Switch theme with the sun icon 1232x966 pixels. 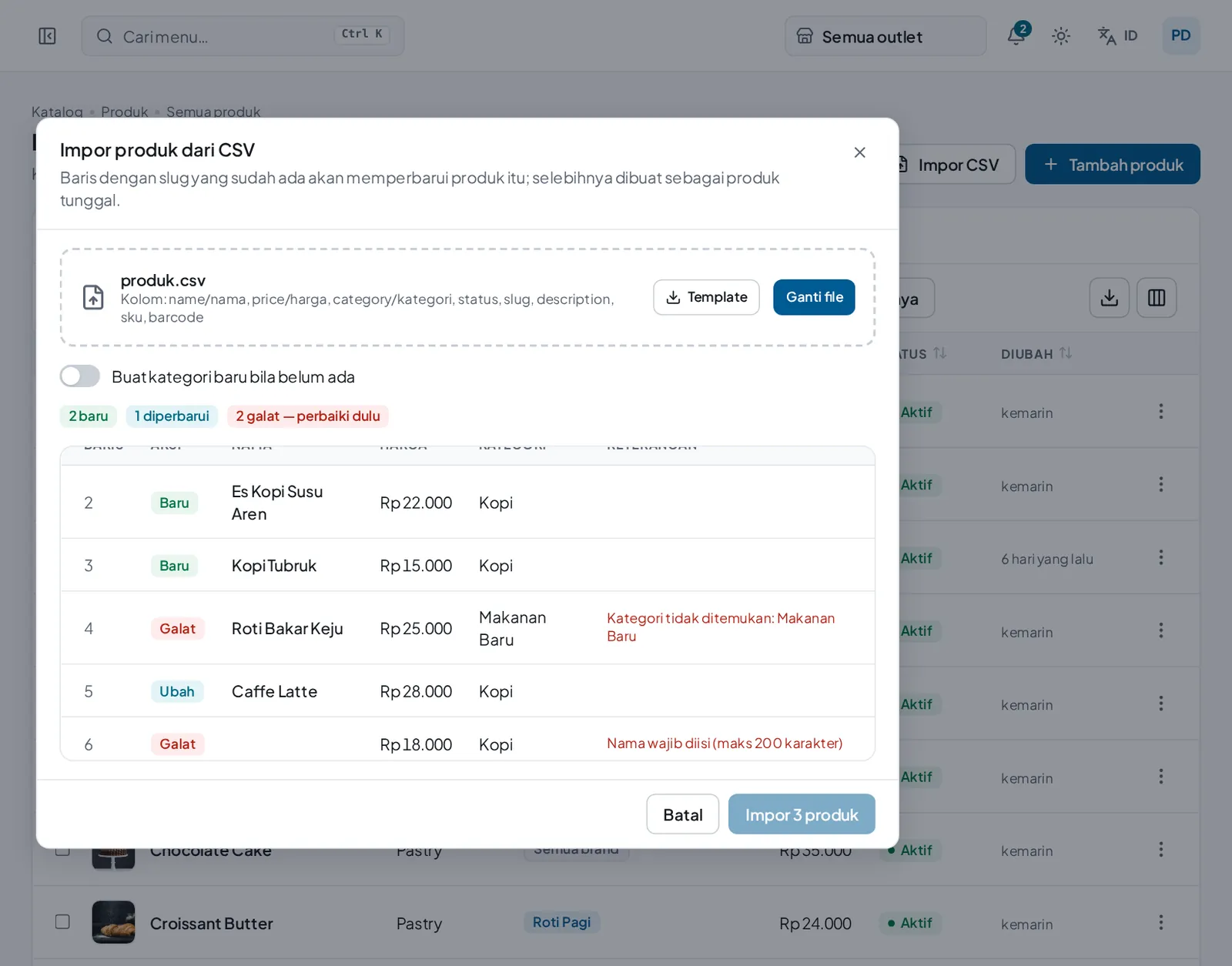click(x=1061, y=36)
